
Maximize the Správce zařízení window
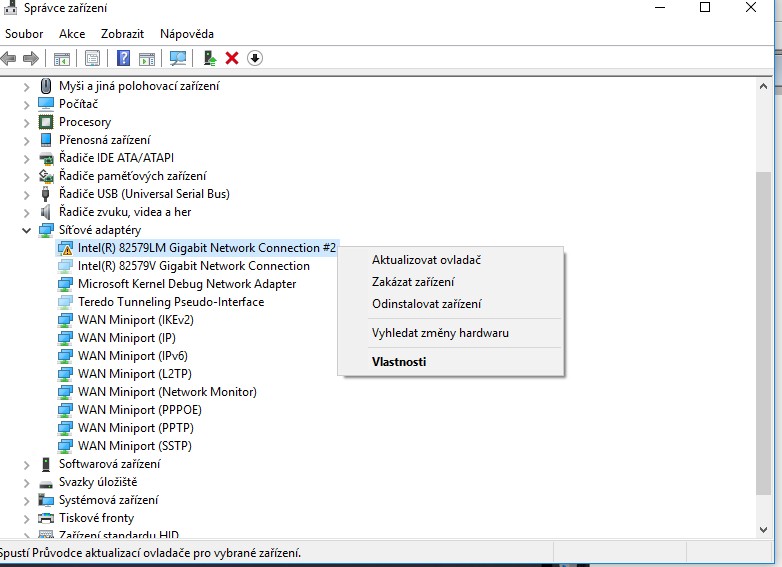[705, 7]
